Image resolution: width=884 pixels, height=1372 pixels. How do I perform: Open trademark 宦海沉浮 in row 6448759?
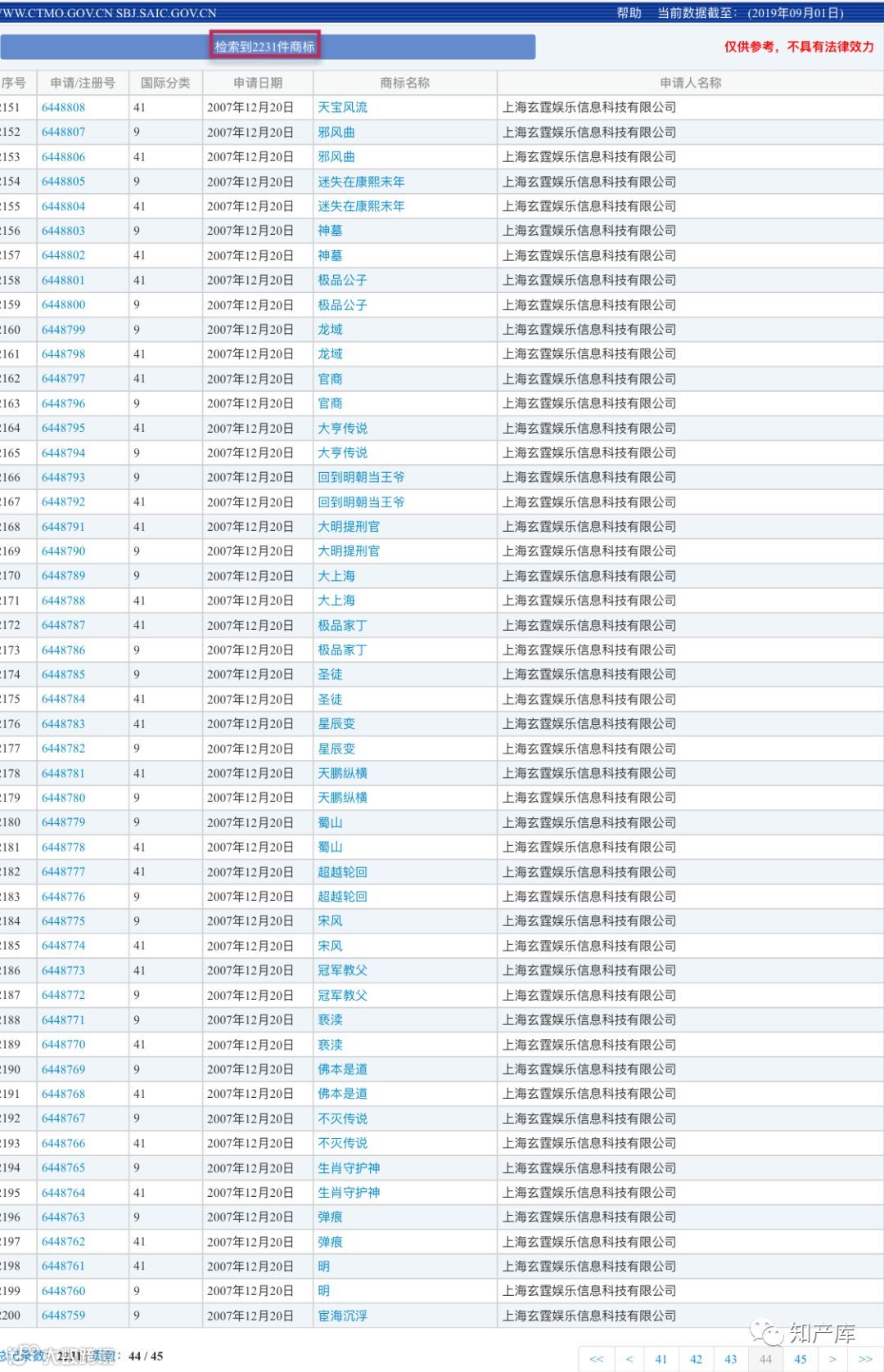343,1316
